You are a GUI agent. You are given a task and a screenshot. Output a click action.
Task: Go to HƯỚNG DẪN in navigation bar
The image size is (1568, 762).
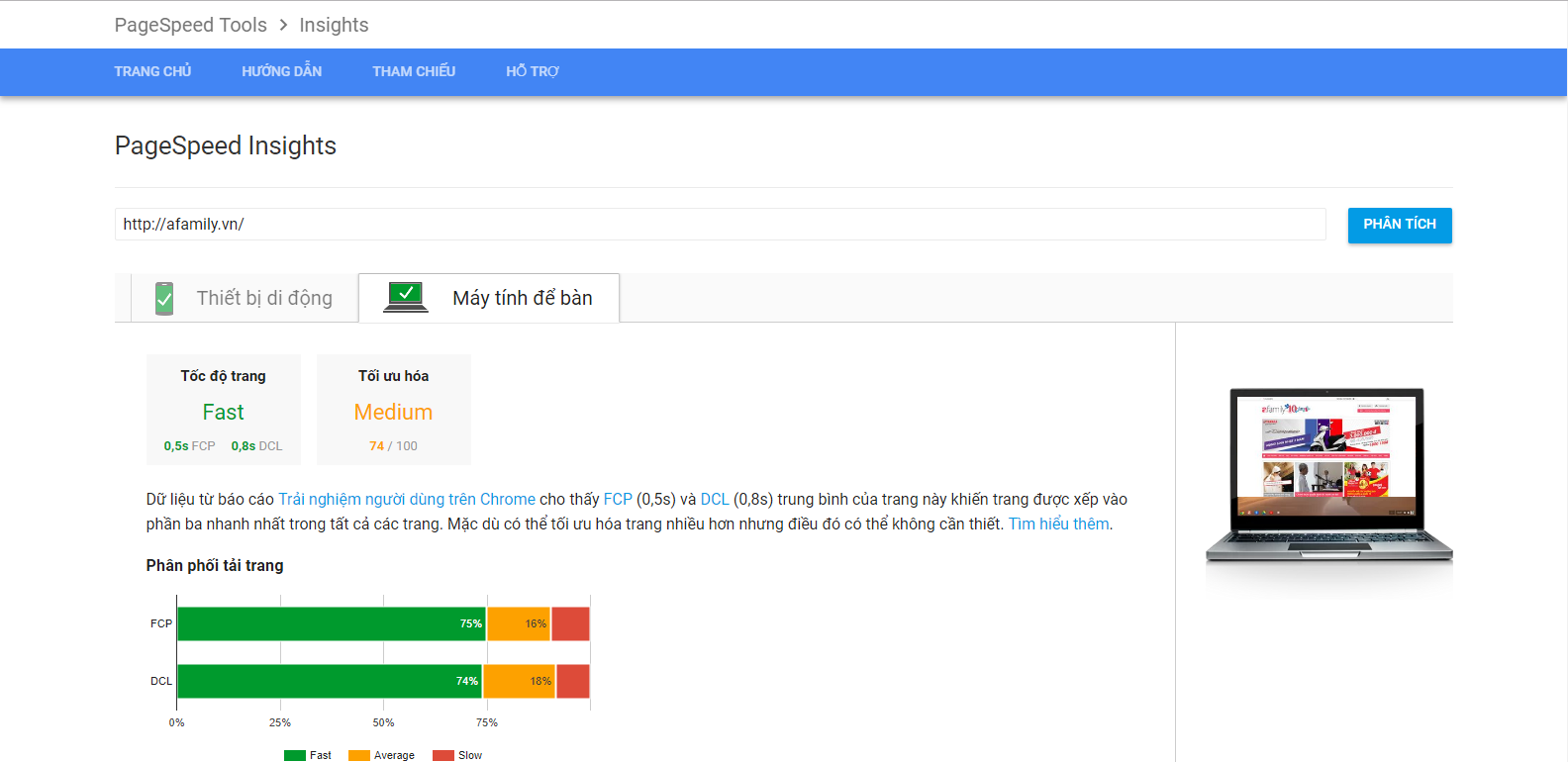(x=282, y=71)
